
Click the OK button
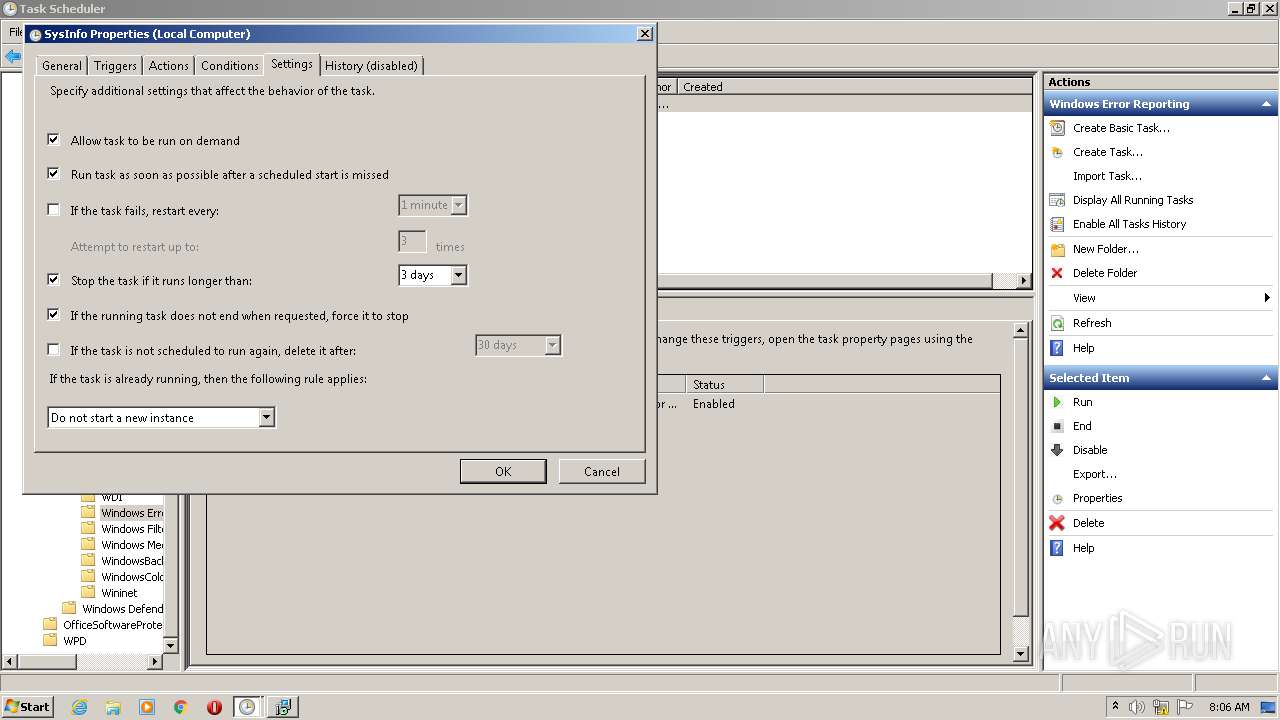503,471
